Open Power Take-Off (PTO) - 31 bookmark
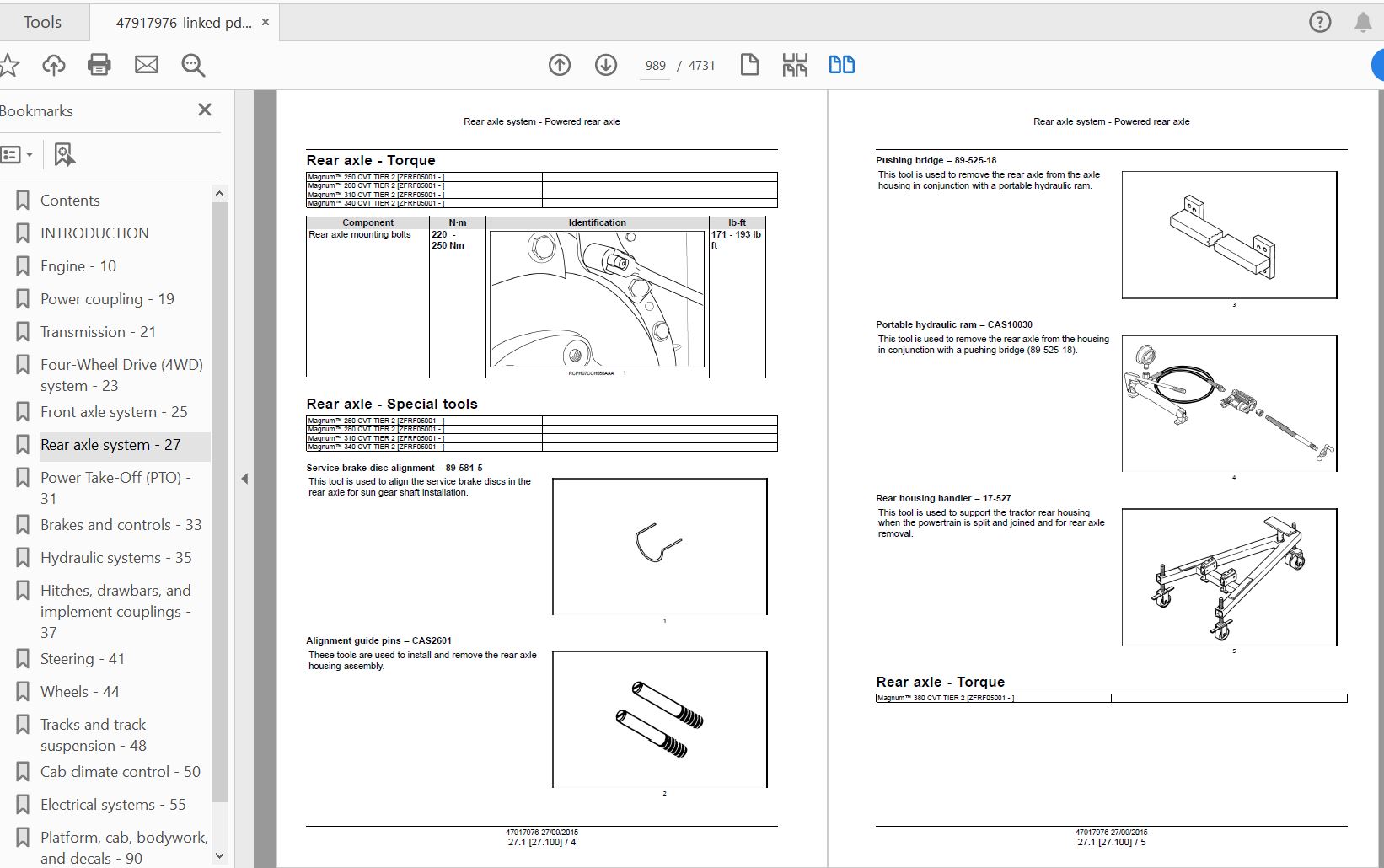1384x868 pixels. click(x=115, y=488)
